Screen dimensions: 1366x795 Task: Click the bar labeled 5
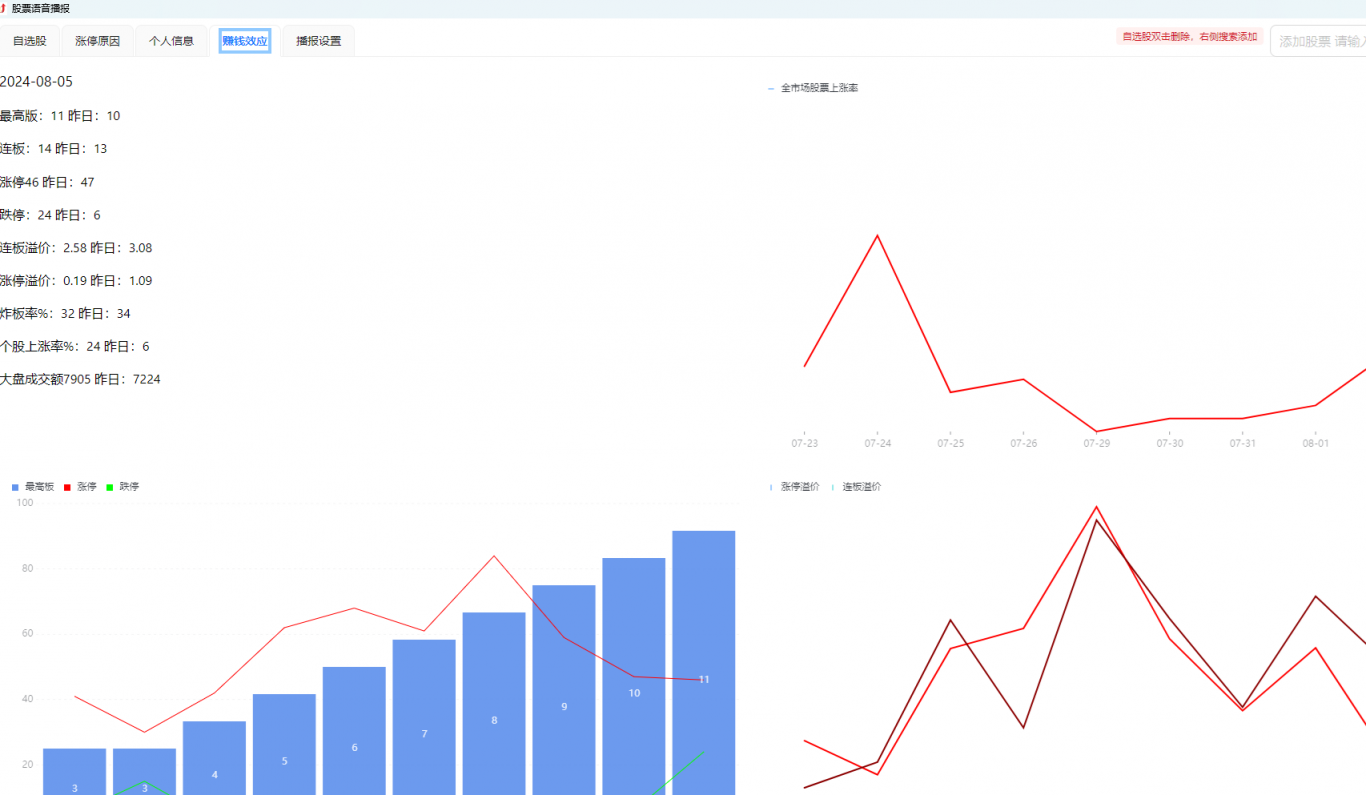pyautogui.click(x=284, y=744)
